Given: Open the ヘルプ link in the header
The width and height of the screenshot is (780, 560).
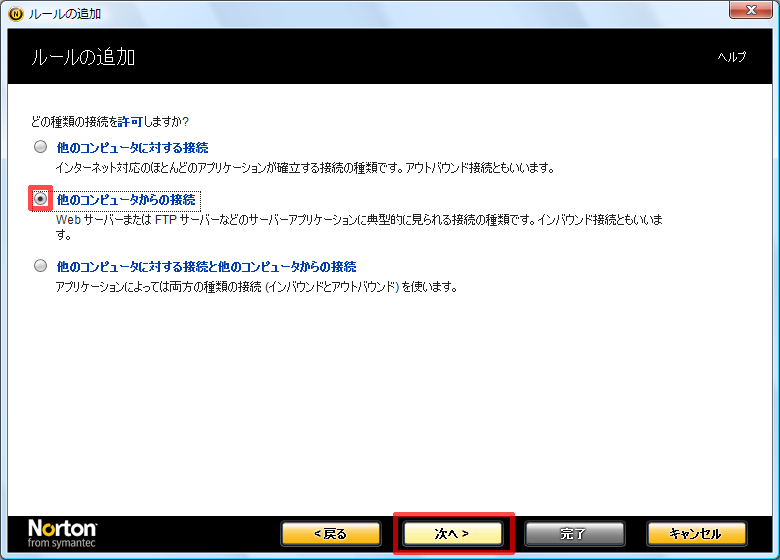Looking at the screenshot, I should 731,57.
